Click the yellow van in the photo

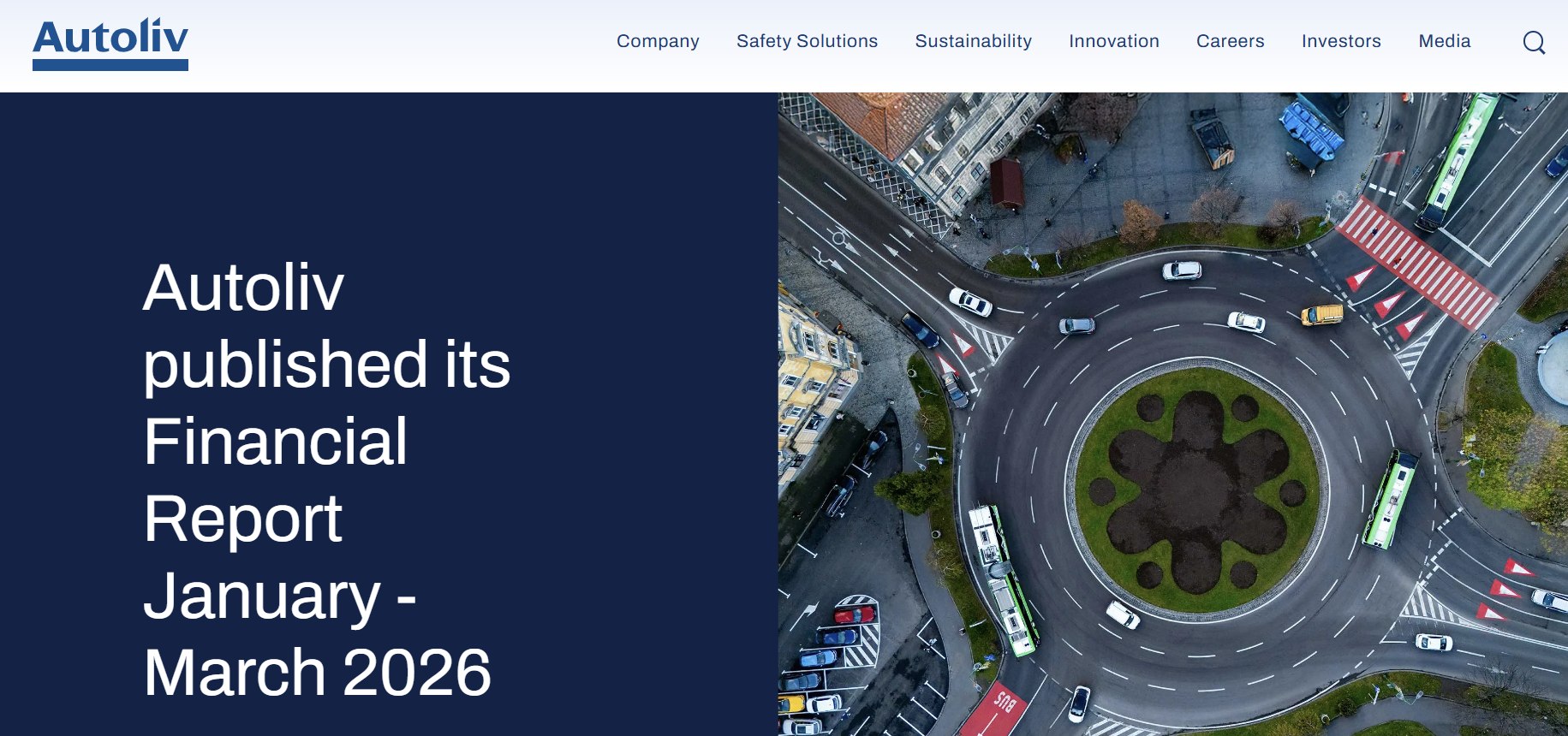coord(1321,315)
